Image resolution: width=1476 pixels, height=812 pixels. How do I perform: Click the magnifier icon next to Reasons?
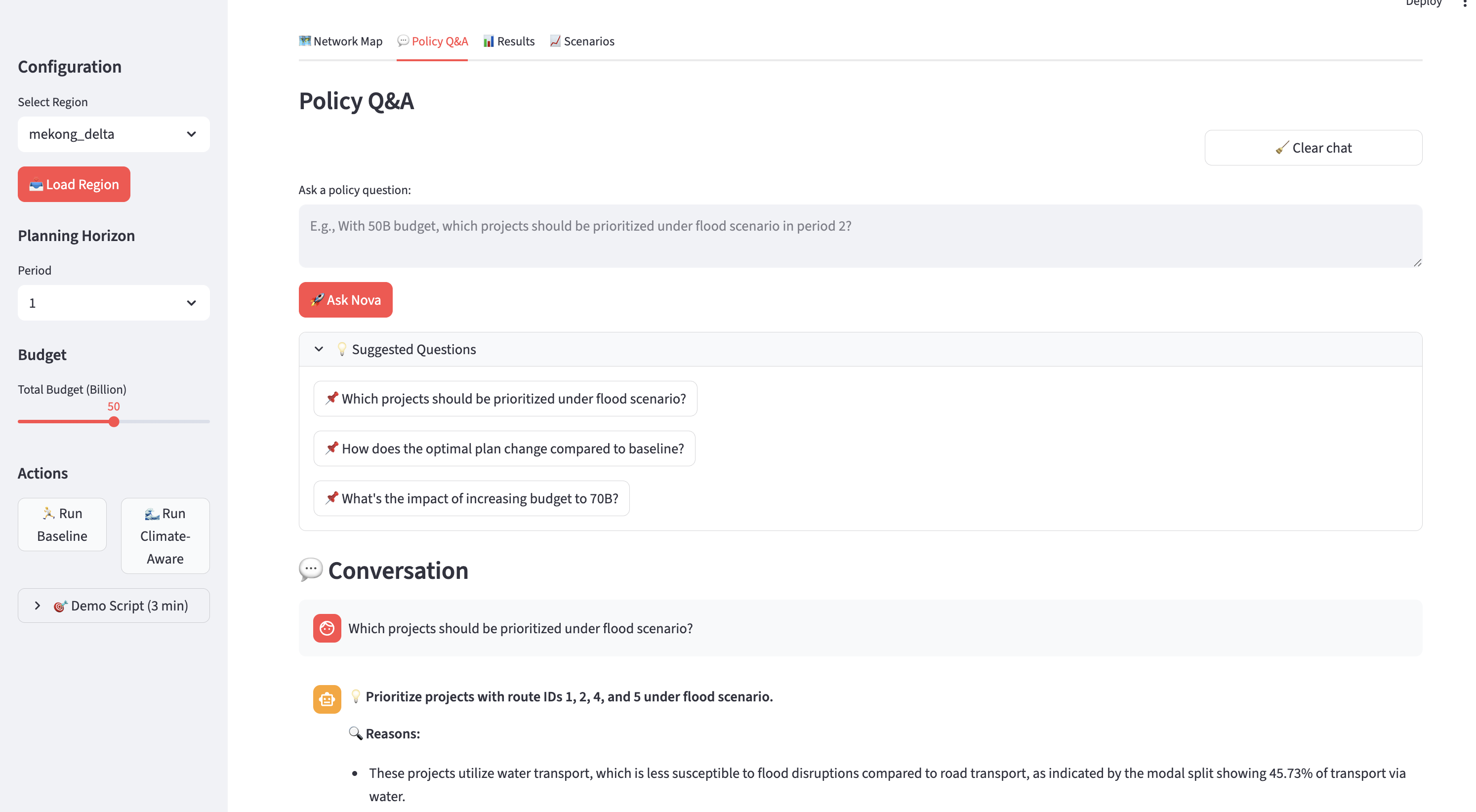point(355,733)
